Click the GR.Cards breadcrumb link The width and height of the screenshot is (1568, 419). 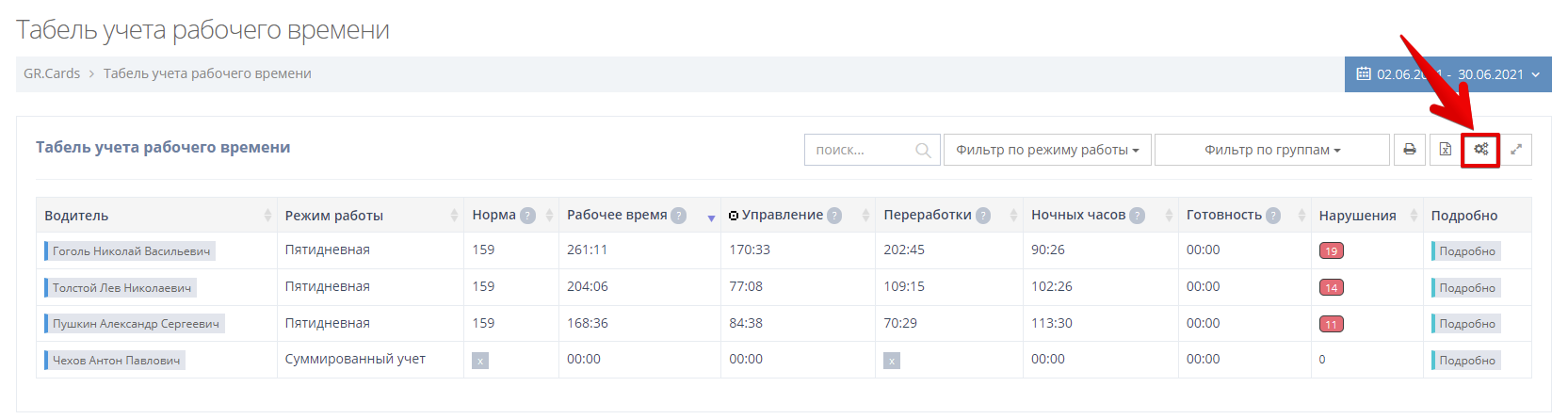coord(52,73)
